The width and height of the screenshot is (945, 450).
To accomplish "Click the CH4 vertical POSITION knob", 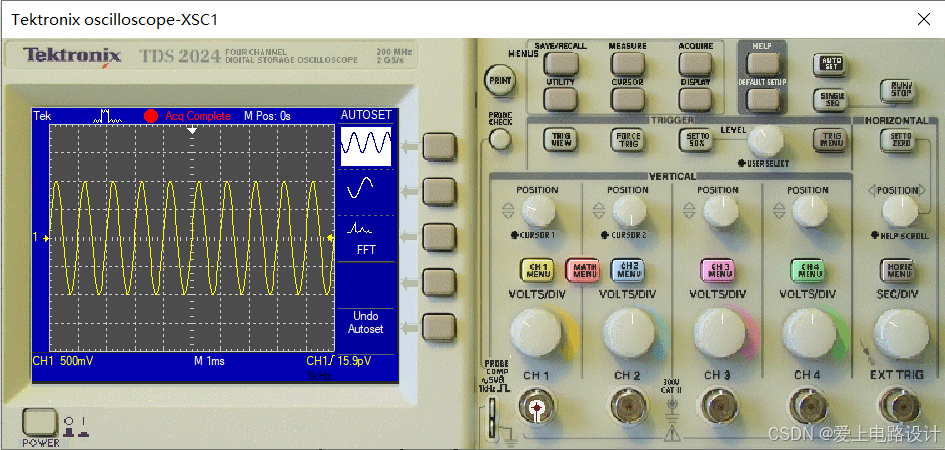I will tap(810, 211).
